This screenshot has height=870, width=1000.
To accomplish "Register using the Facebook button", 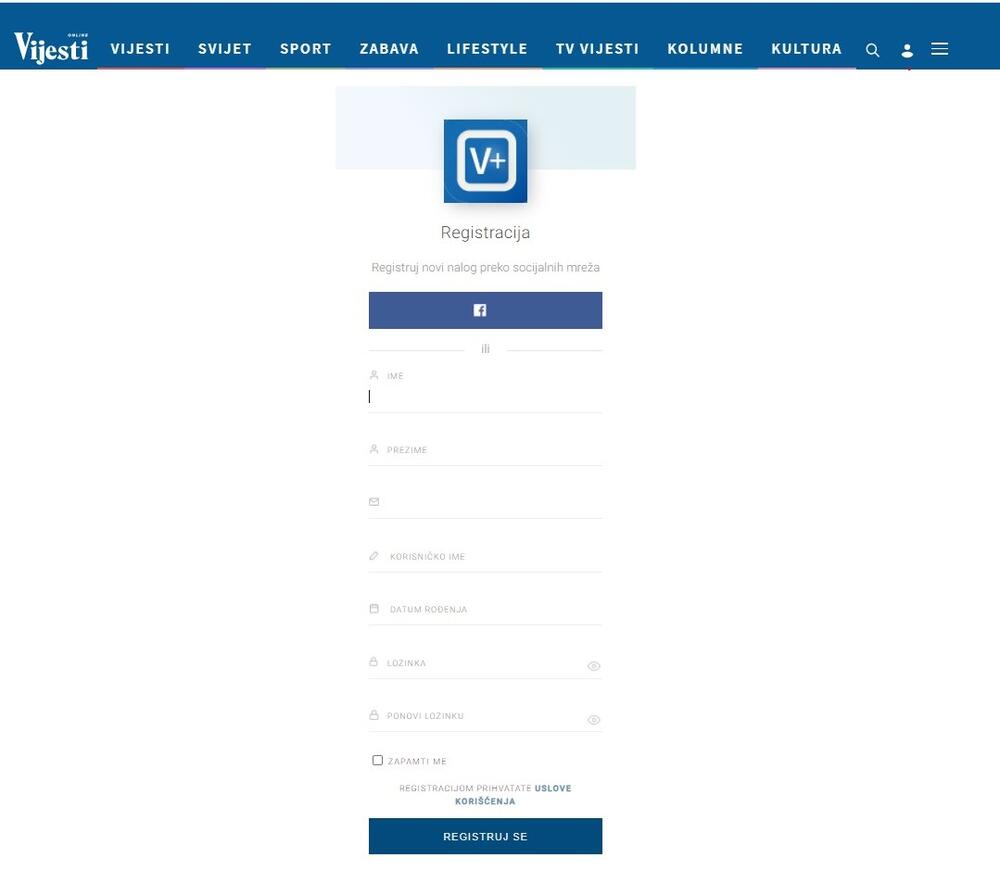I will 485,310.
